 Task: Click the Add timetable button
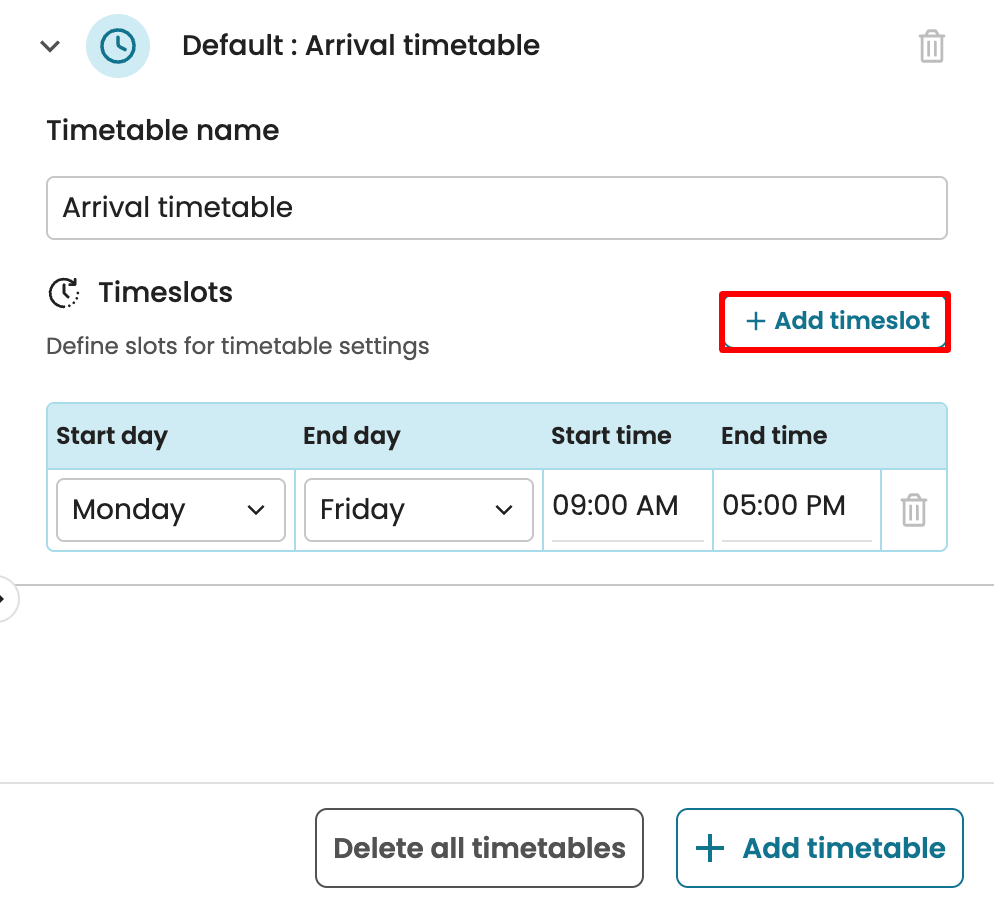[819, 848]
